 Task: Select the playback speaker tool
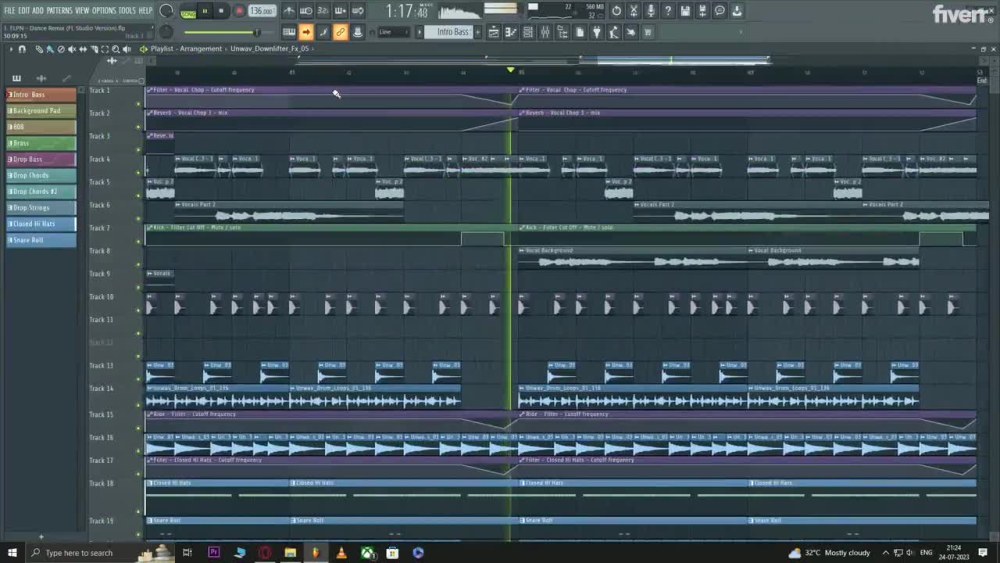pyautogui.click(x=127, y=49)
